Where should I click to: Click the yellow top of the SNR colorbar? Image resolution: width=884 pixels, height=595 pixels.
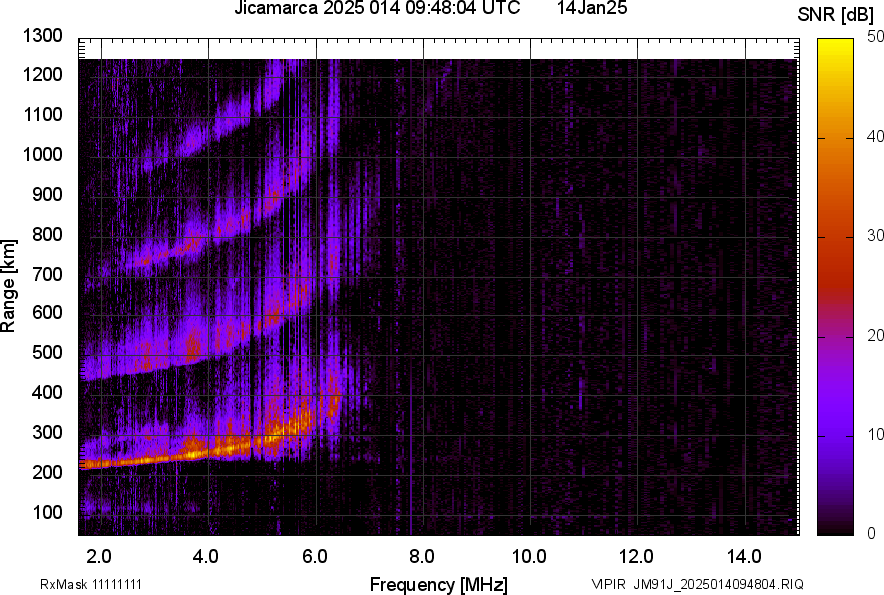tap(836, 48)
